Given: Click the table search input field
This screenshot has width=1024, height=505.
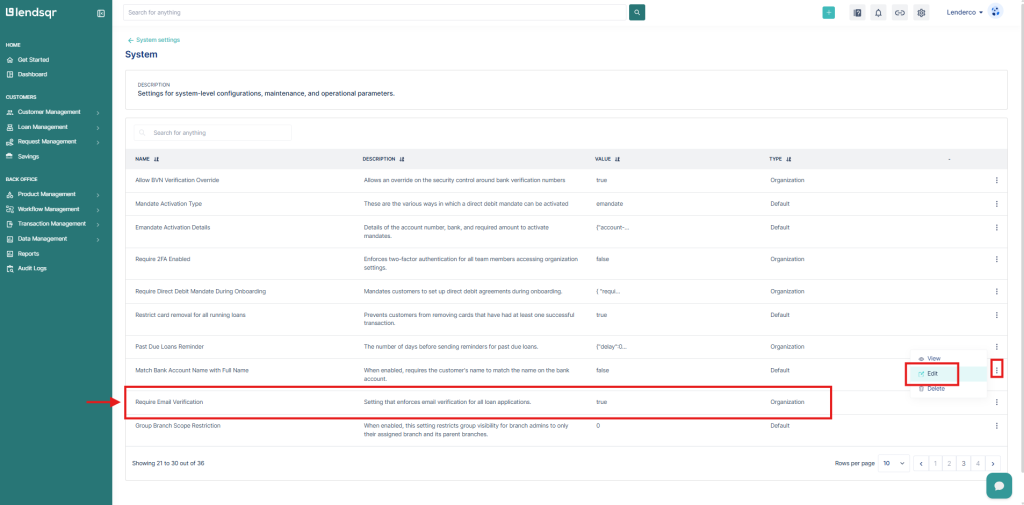Looking at the screenshot, I should coord(215,132).
